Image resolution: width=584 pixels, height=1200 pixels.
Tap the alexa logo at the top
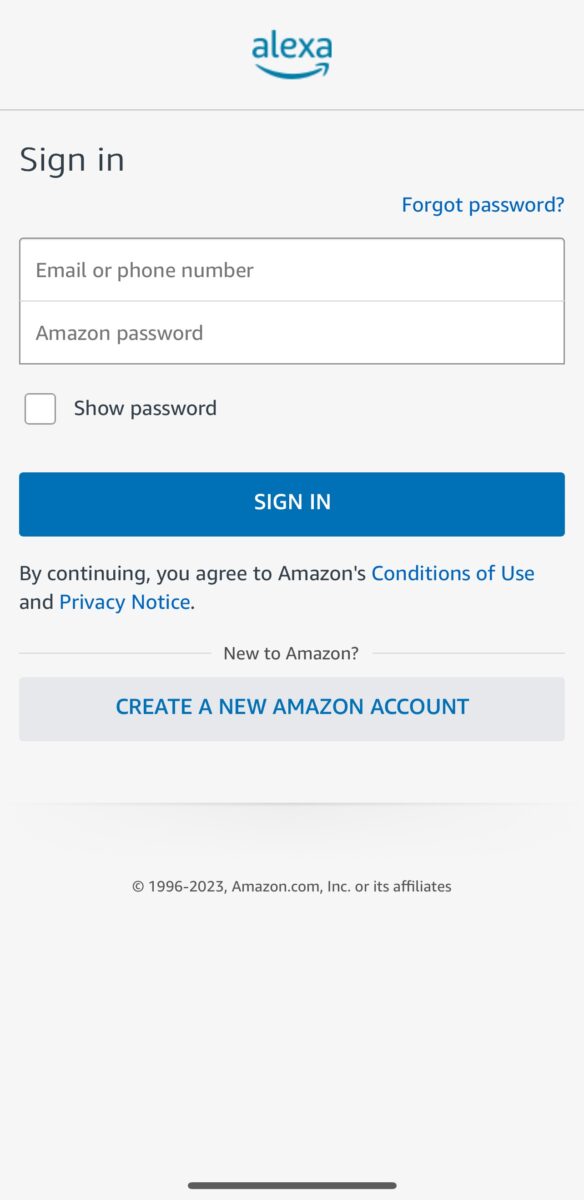click(x=292, y=54)
